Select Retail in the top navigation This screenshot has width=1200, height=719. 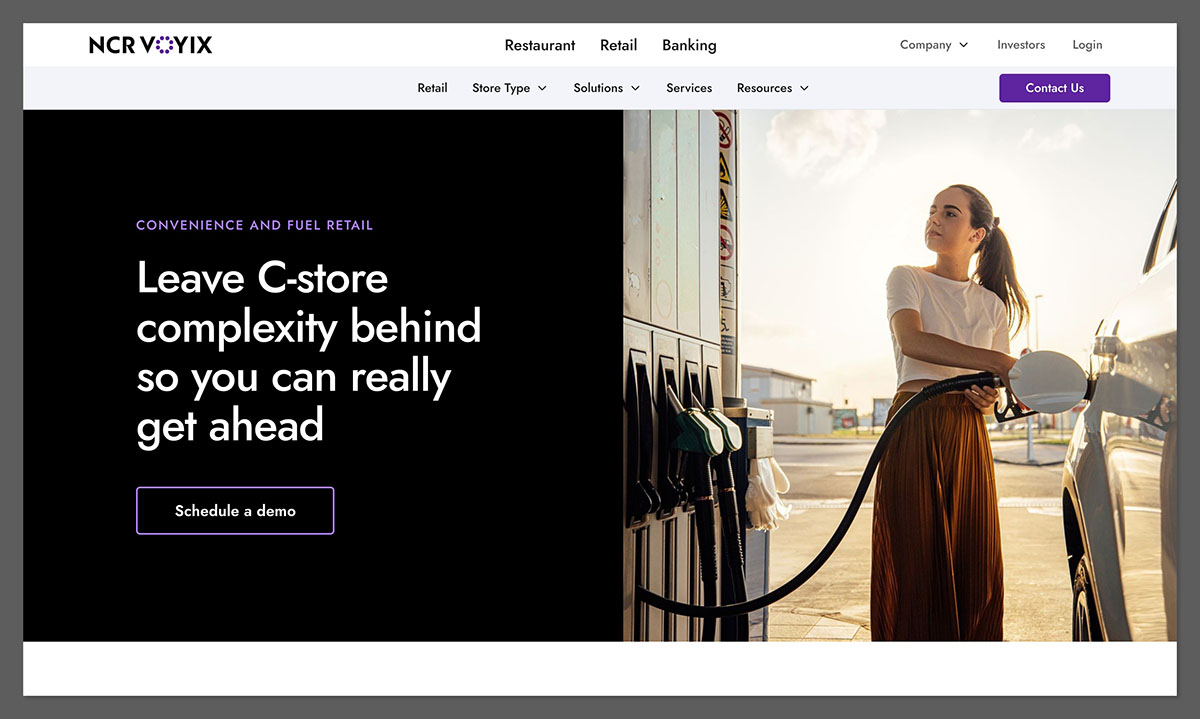point(618,45)
